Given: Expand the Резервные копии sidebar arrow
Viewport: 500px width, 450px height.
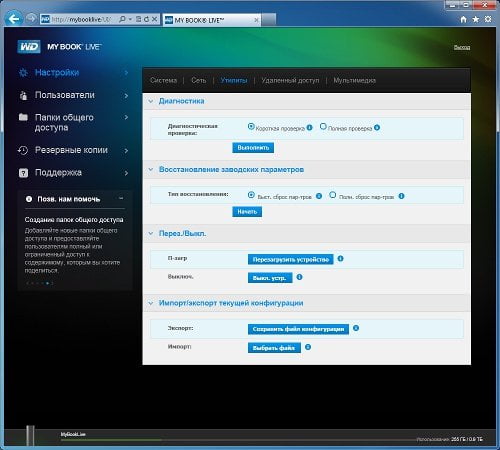Looking at the screenshot, I should tap(126, 151).
